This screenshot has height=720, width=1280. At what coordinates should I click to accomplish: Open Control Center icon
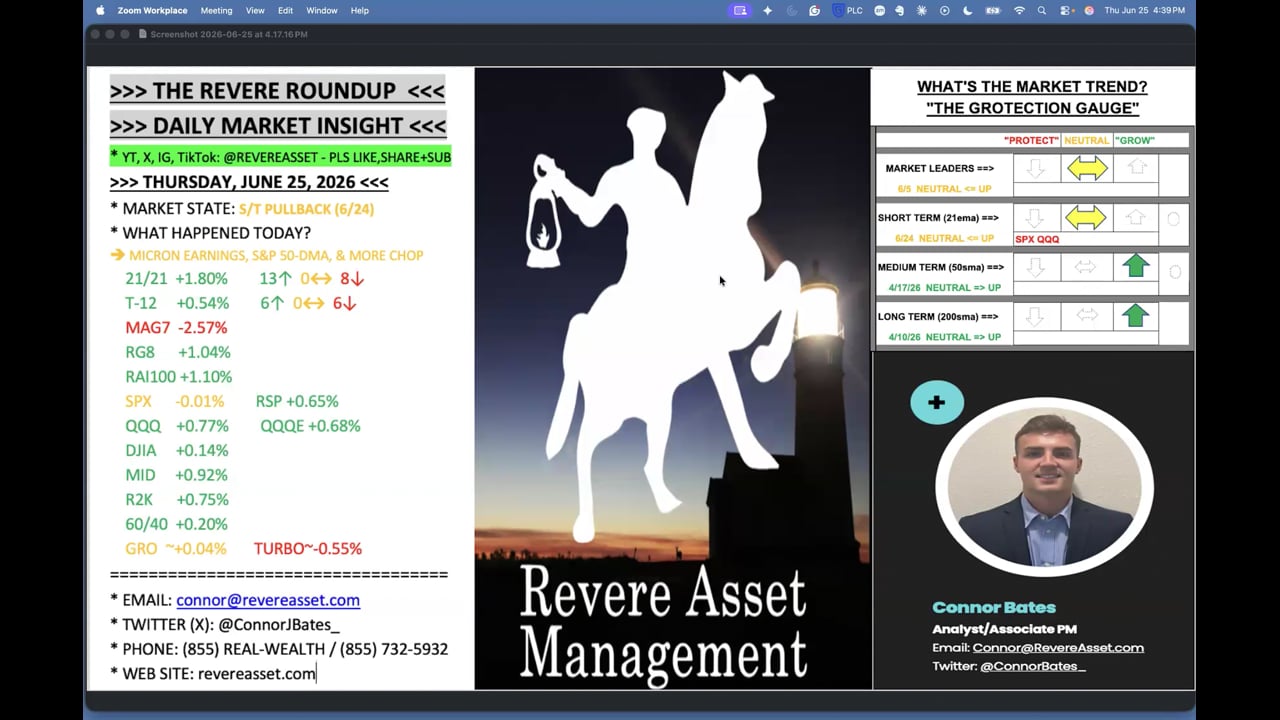(x=1065, y=10)
